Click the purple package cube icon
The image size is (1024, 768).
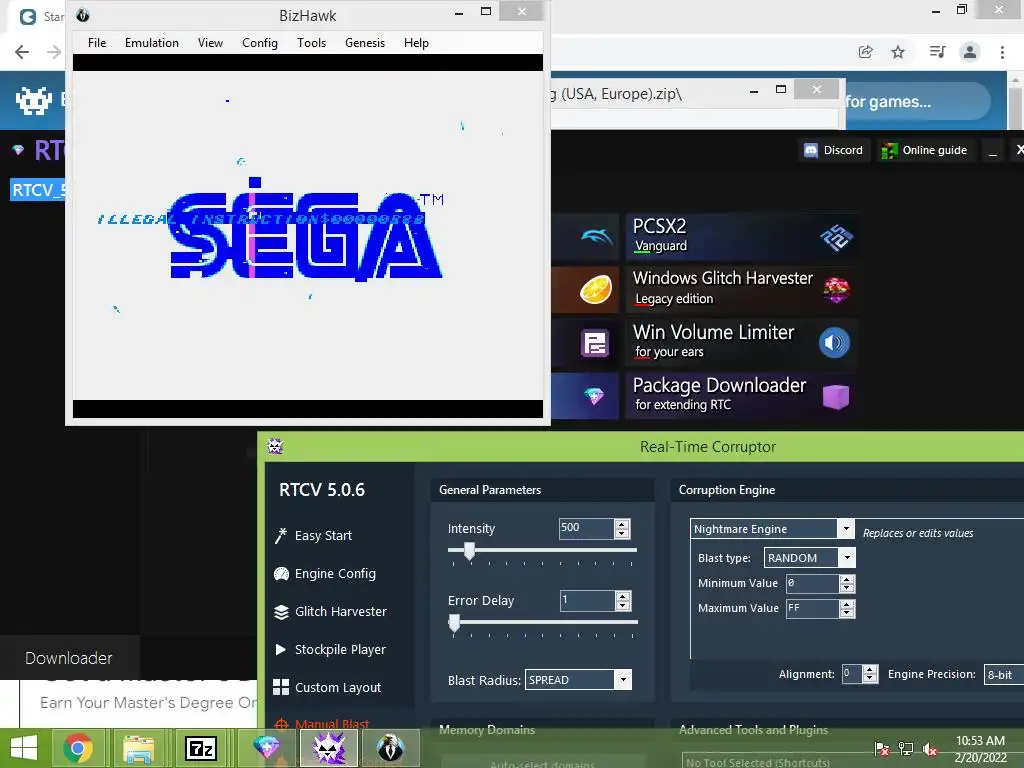point(836,396)
